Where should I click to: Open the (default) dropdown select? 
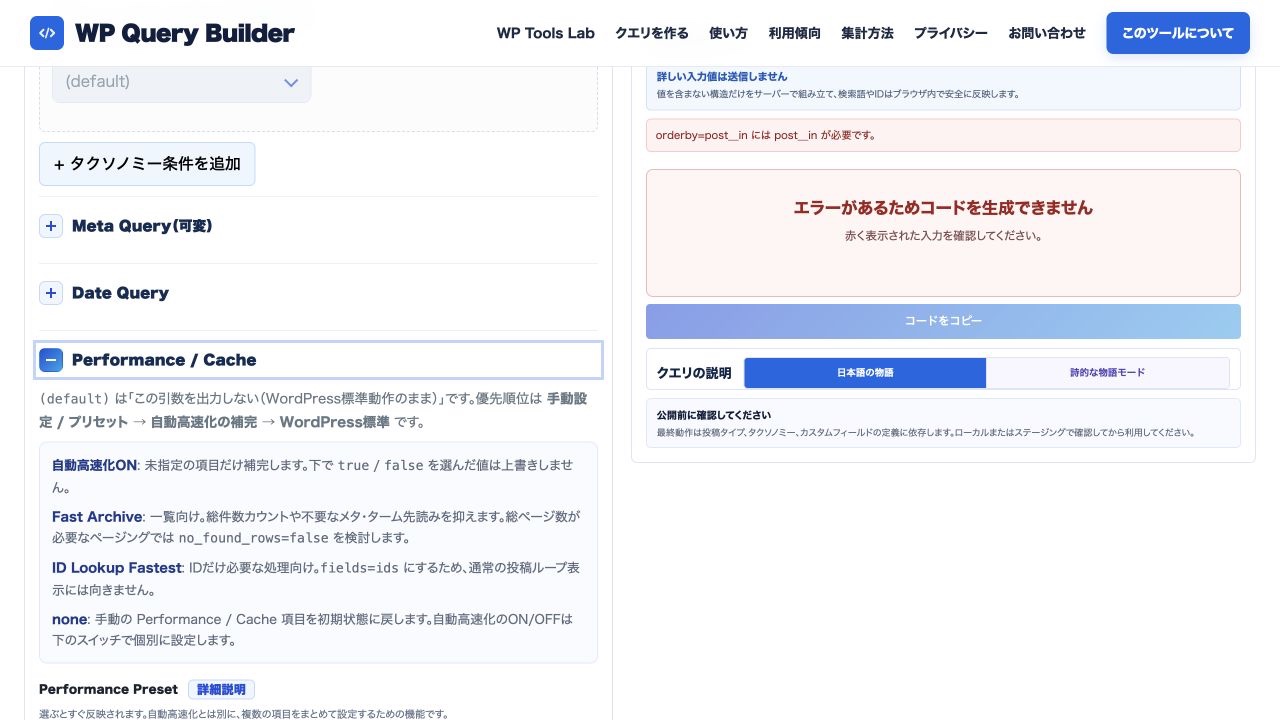pyautogui.click(x=182, y=82)
